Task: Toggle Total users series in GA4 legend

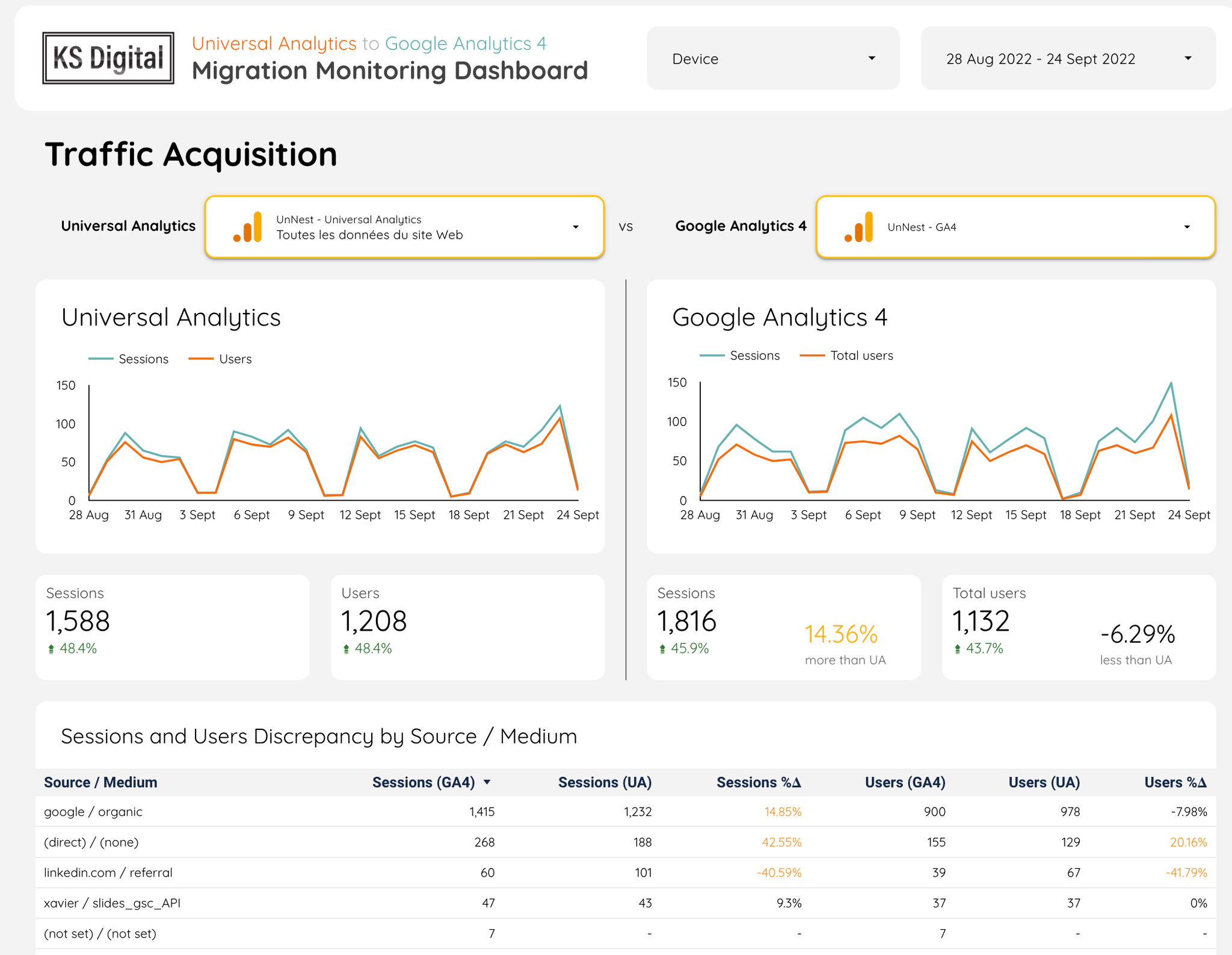Action: pyautogui.click(x=847, y=356)
